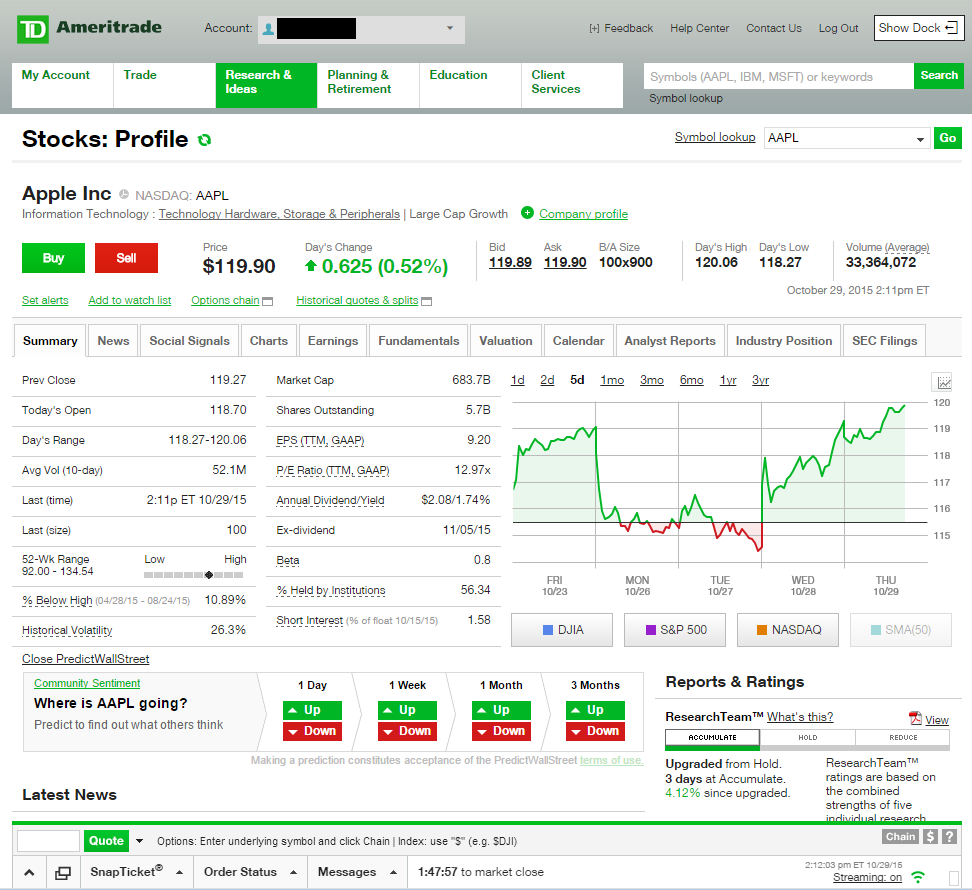Toggle the NASDAQ comparison overlay
Screen dimensions: 972x890
(x=788, y=630)
